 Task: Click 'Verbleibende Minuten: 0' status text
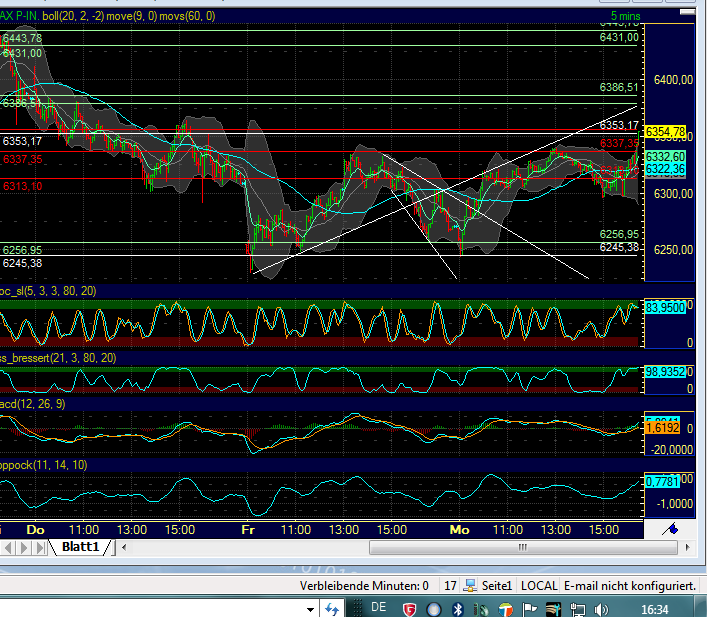(x=364, y=586)
